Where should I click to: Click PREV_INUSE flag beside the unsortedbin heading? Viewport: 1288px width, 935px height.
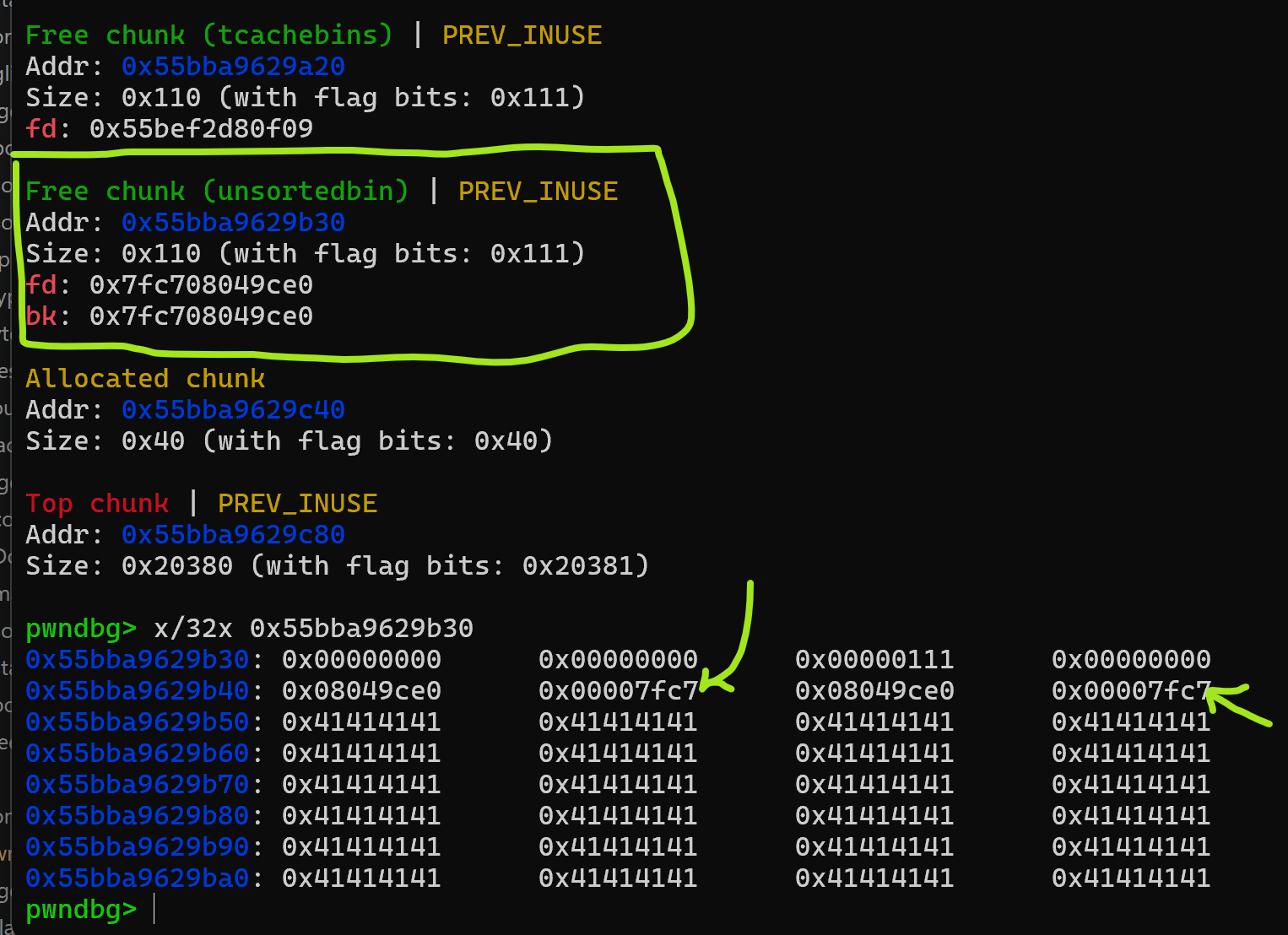[538, 192]
